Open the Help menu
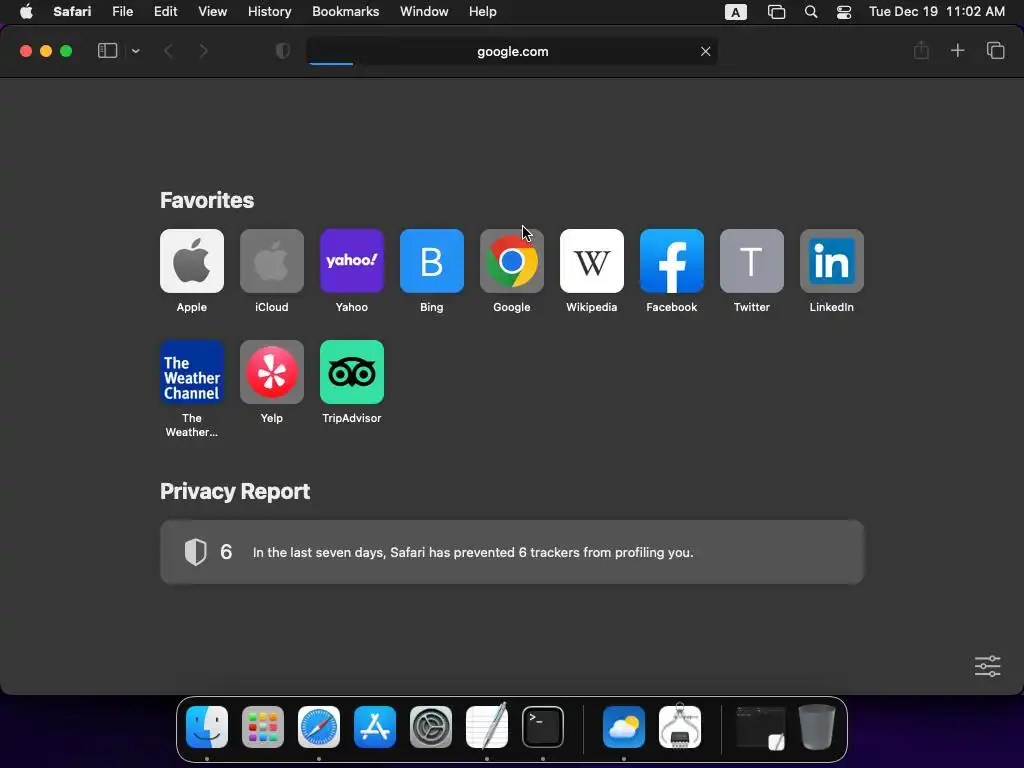This screenshot has width=1024, height=768. [x=483, y=12]
